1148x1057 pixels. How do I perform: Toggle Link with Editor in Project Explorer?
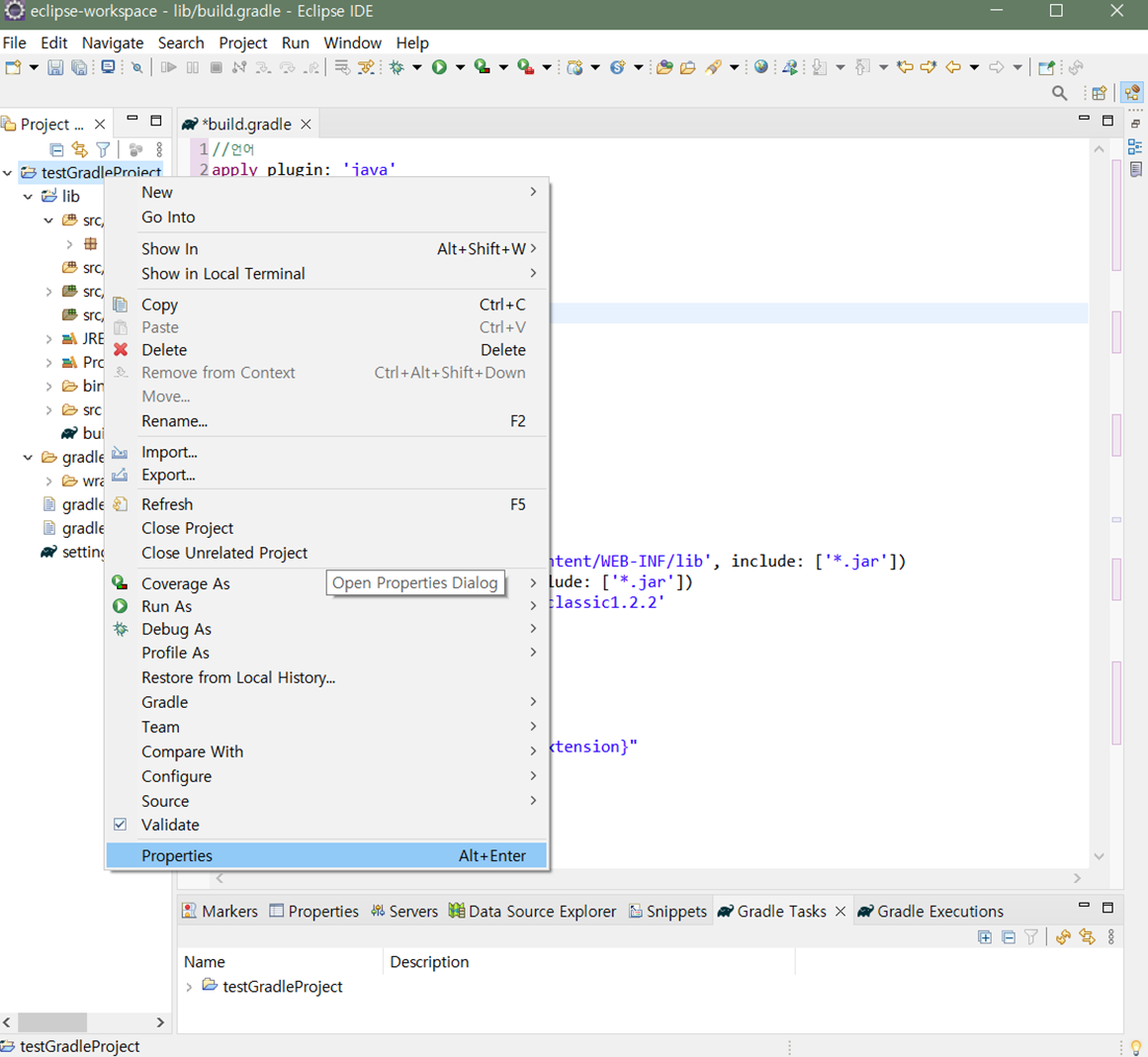(79, 149)
